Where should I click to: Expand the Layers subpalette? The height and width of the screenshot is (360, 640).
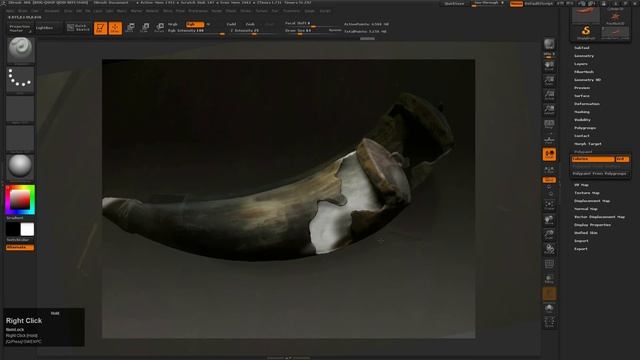[x=581, y=64]
